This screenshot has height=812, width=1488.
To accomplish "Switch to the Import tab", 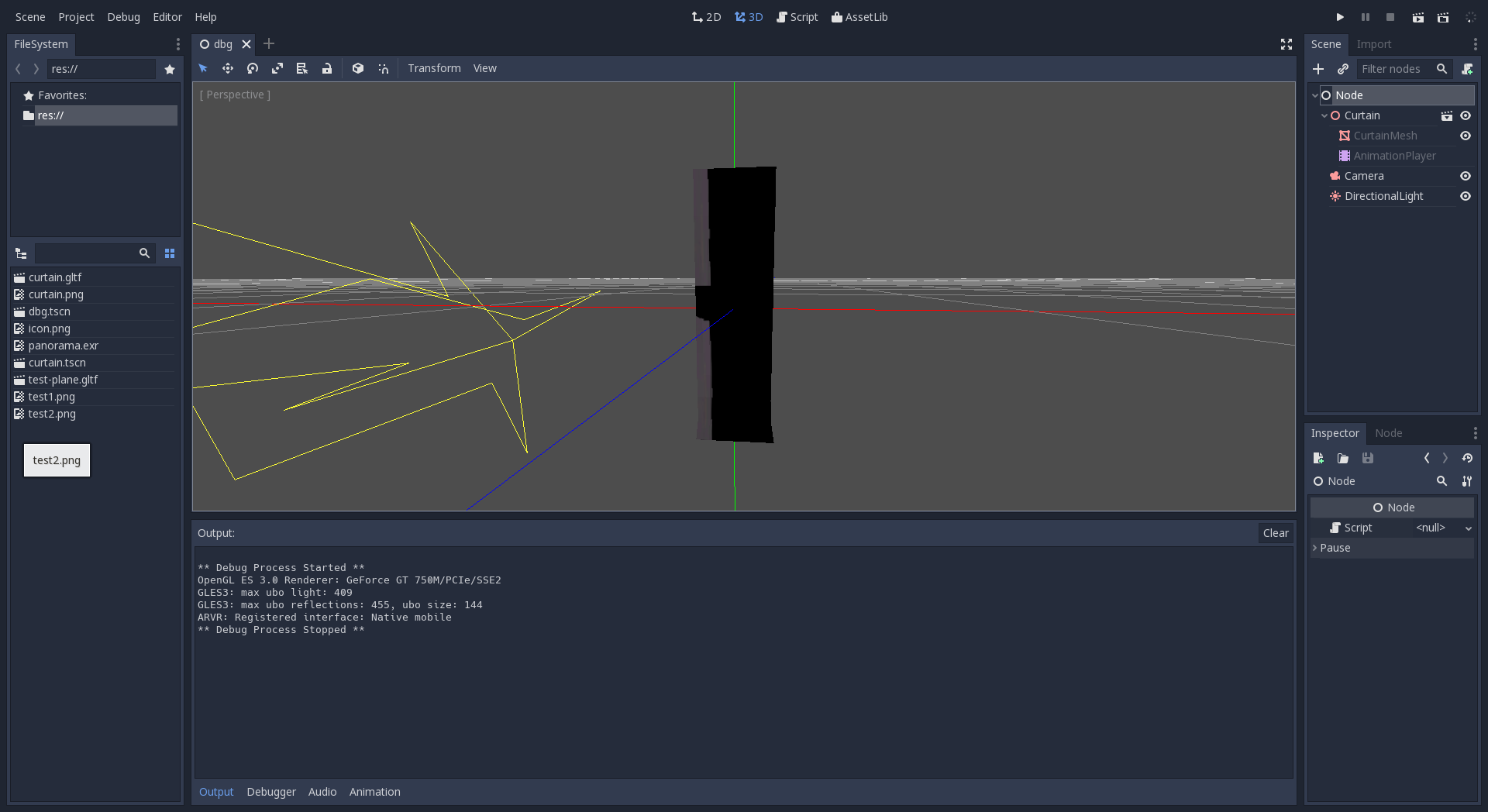I will tap(1374, 44).
